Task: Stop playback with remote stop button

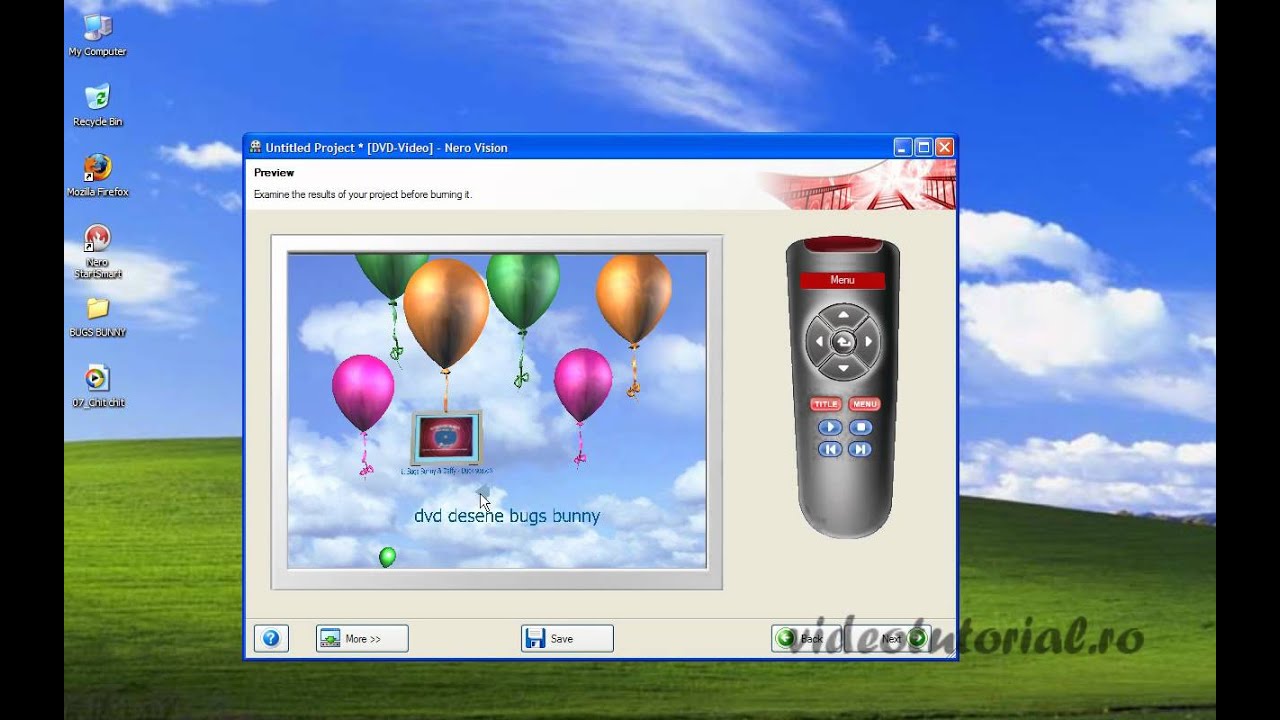Action: coord(860,427)
